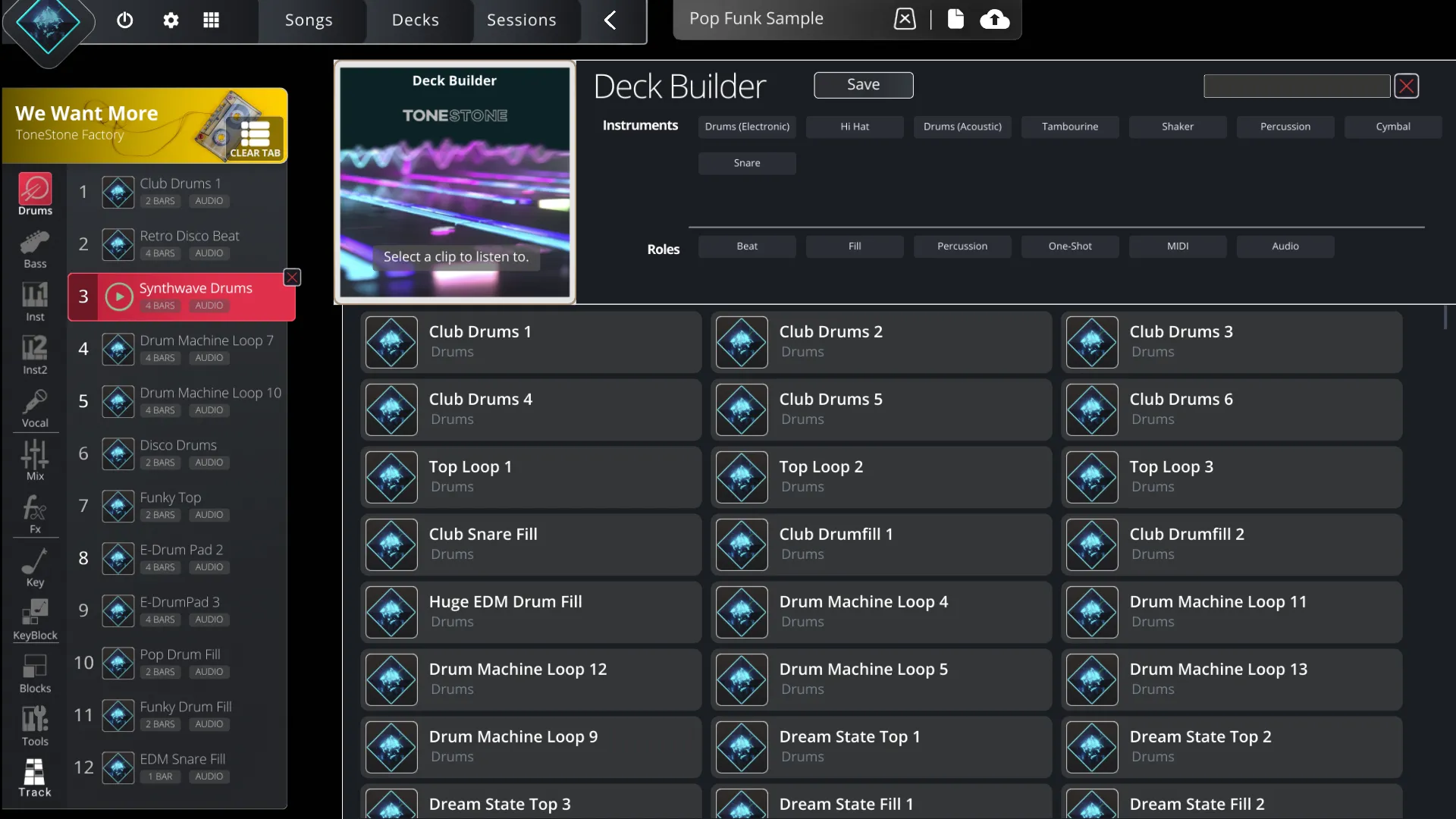Close the Deck Builder search with red X
The image size is (1456, 819).
[x=1407, y=86]
